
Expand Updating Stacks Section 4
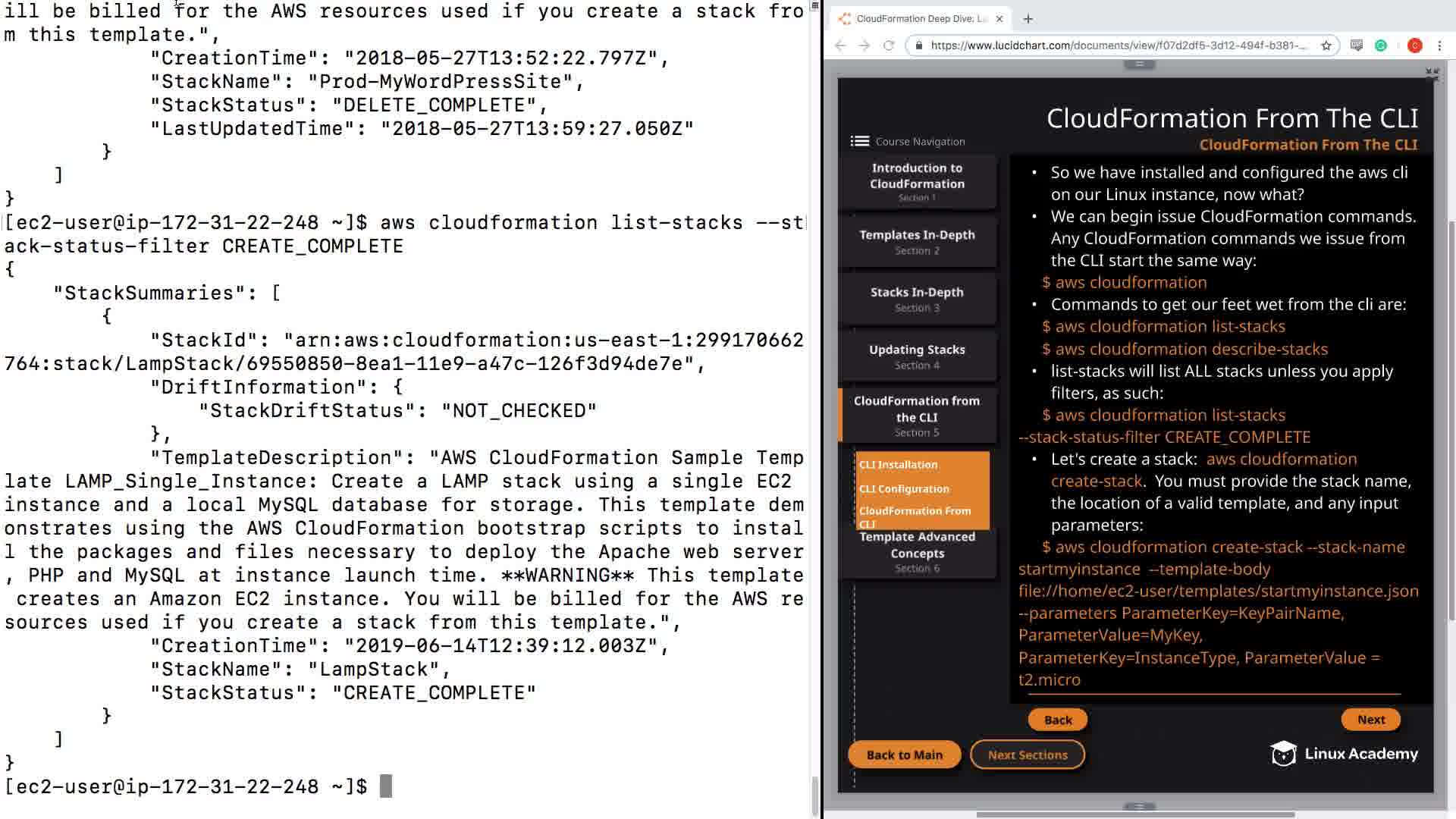click(x=917, y=356)
